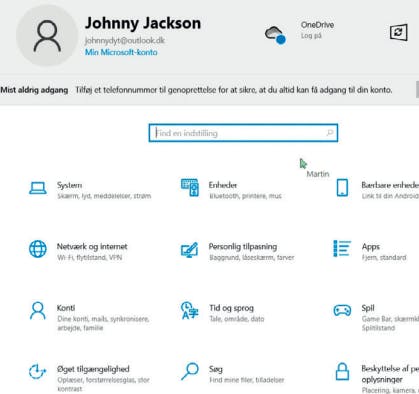Open Netværk og internet globe icon
The image size is (419, 394).
point(38,249)
